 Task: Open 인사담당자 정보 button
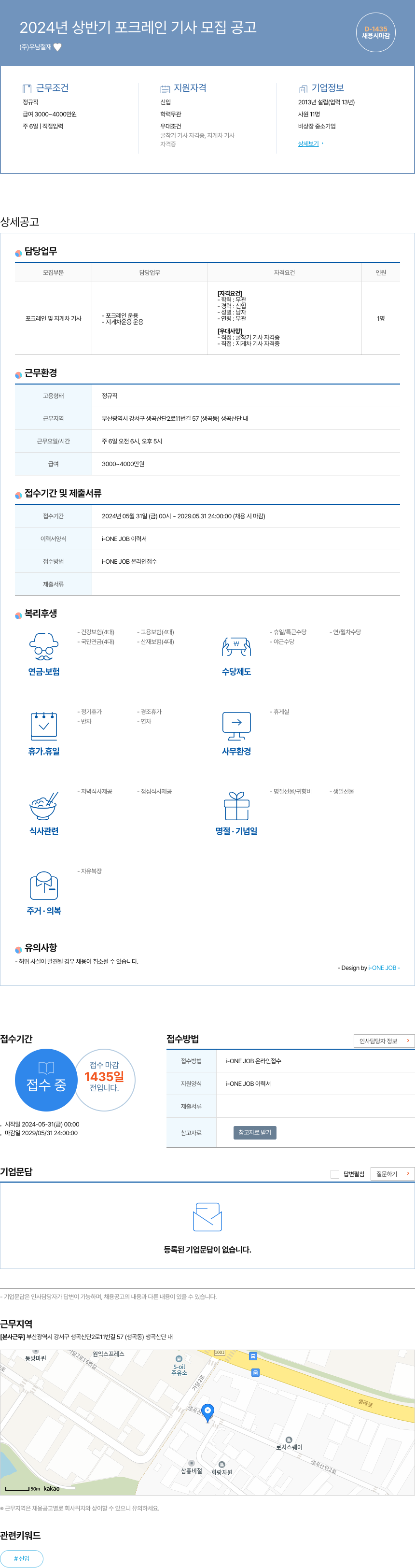tap(384, 1041)
